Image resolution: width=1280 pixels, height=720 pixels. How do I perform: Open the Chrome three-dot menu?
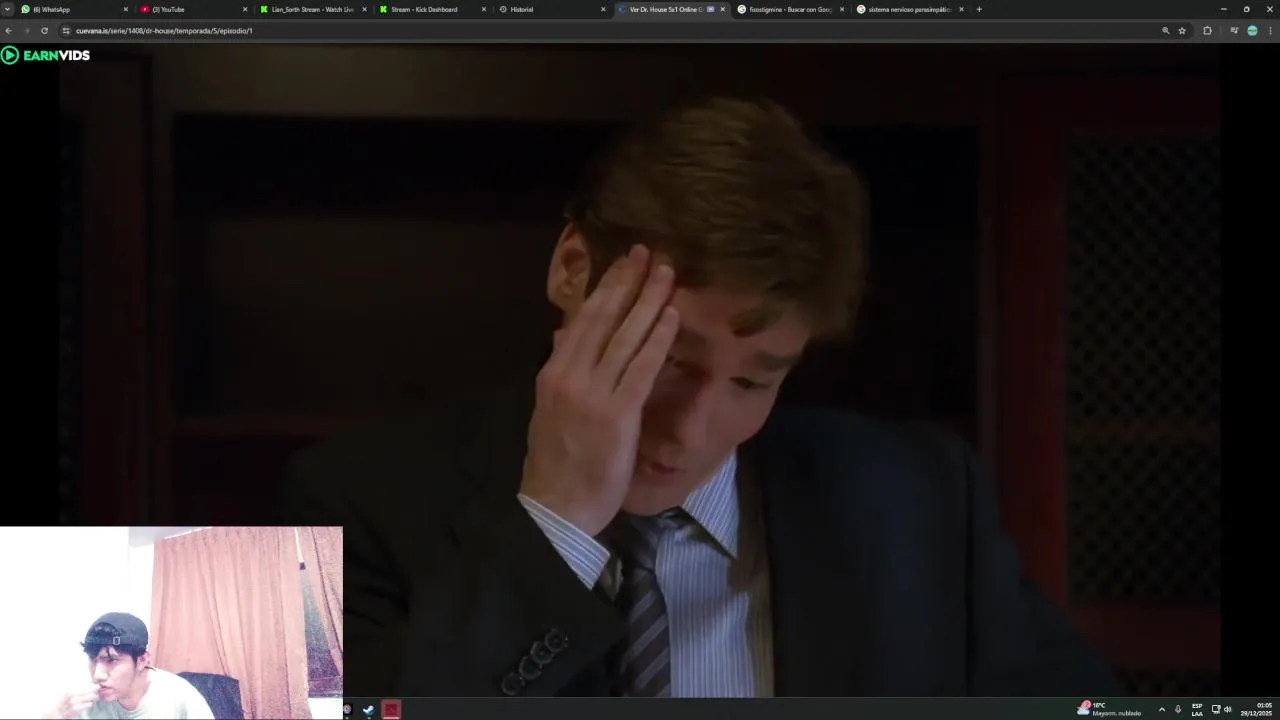(1270, 31)
